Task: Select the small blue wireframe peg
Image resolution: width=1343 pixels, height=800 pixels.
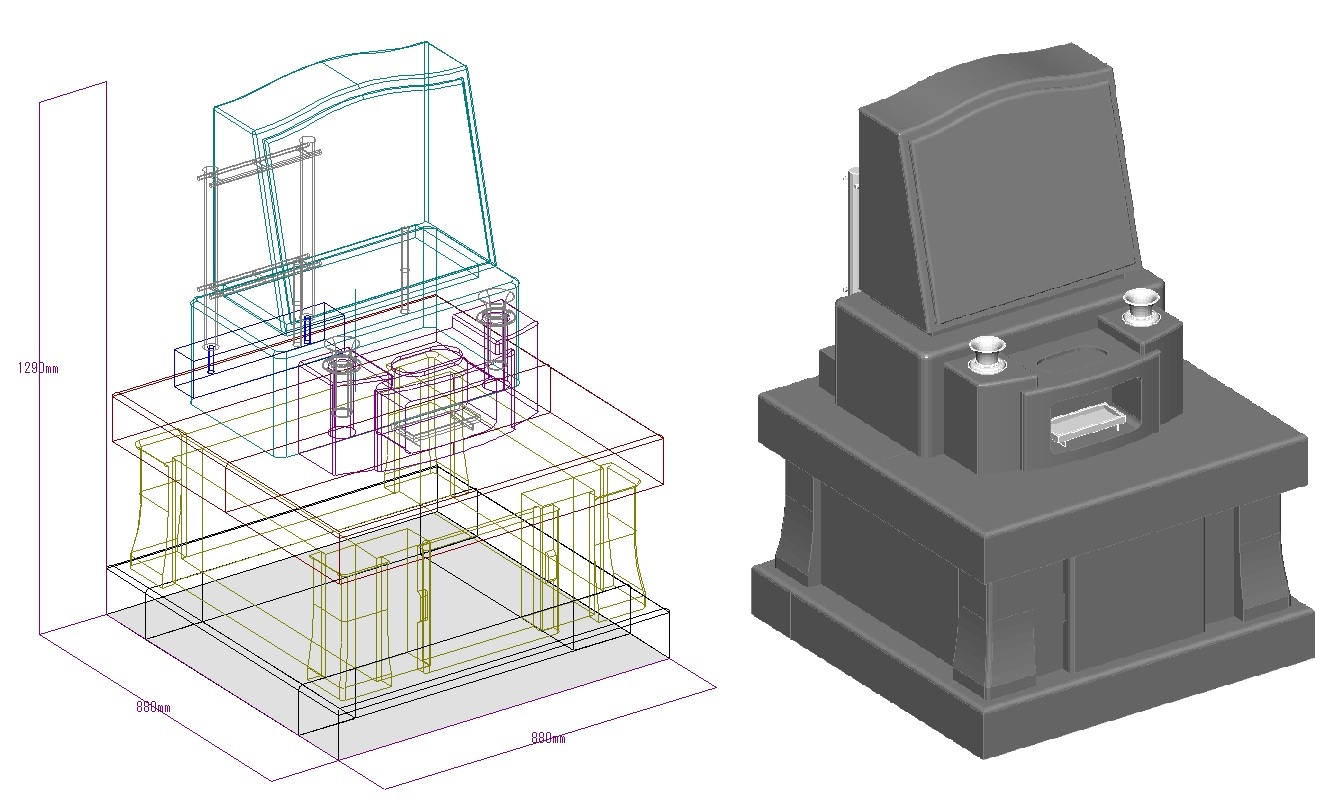Action: [x=307, y=327]
